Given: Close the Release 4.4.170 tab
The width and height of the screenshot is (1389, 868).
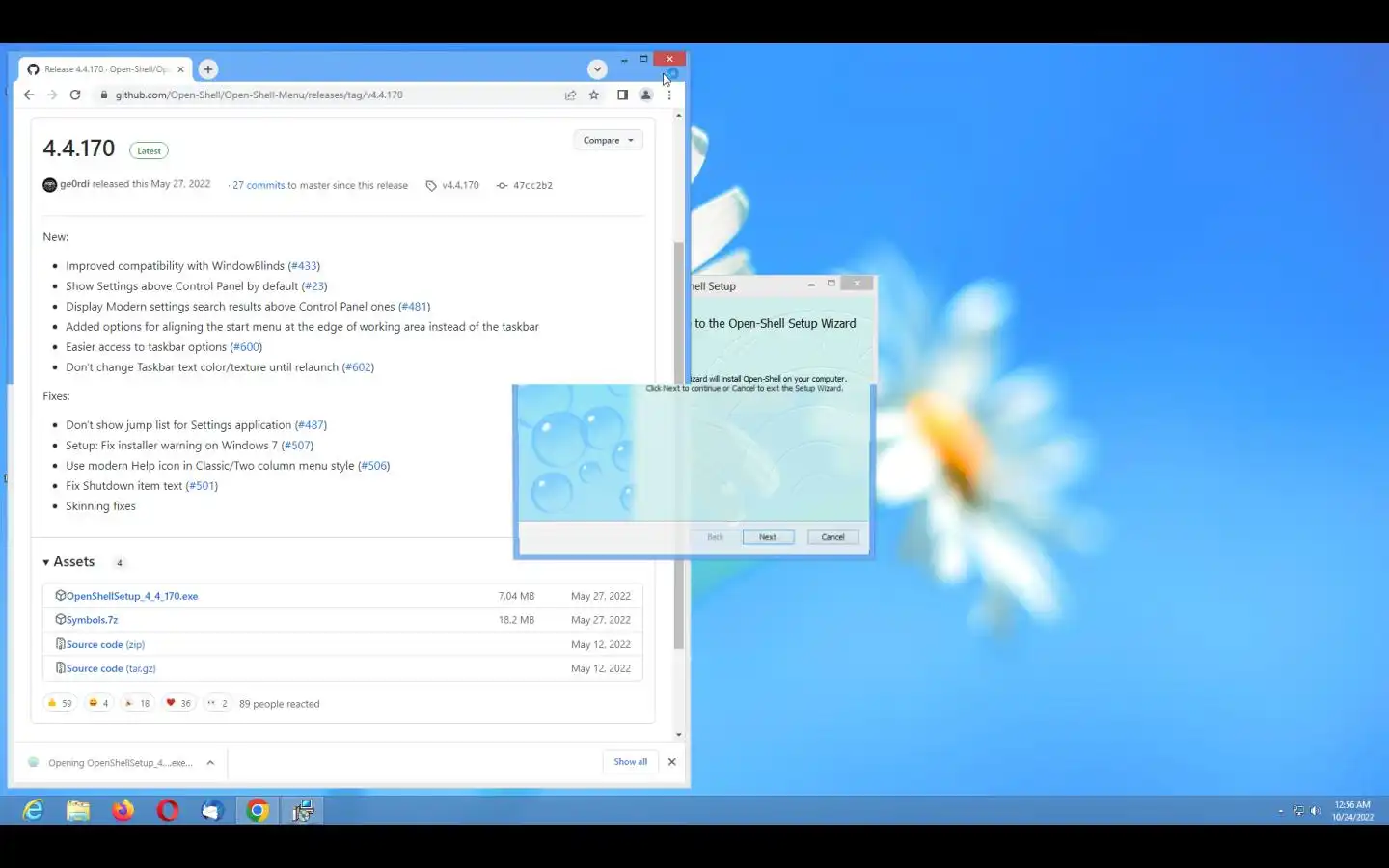Looking at the screenshot, I should coord(180,69).
